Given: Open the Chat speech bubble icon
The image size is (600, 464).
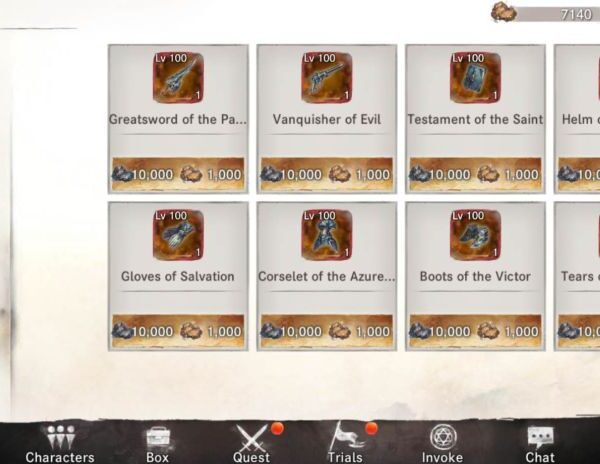Looking at the screenshot, I should 540,438.
